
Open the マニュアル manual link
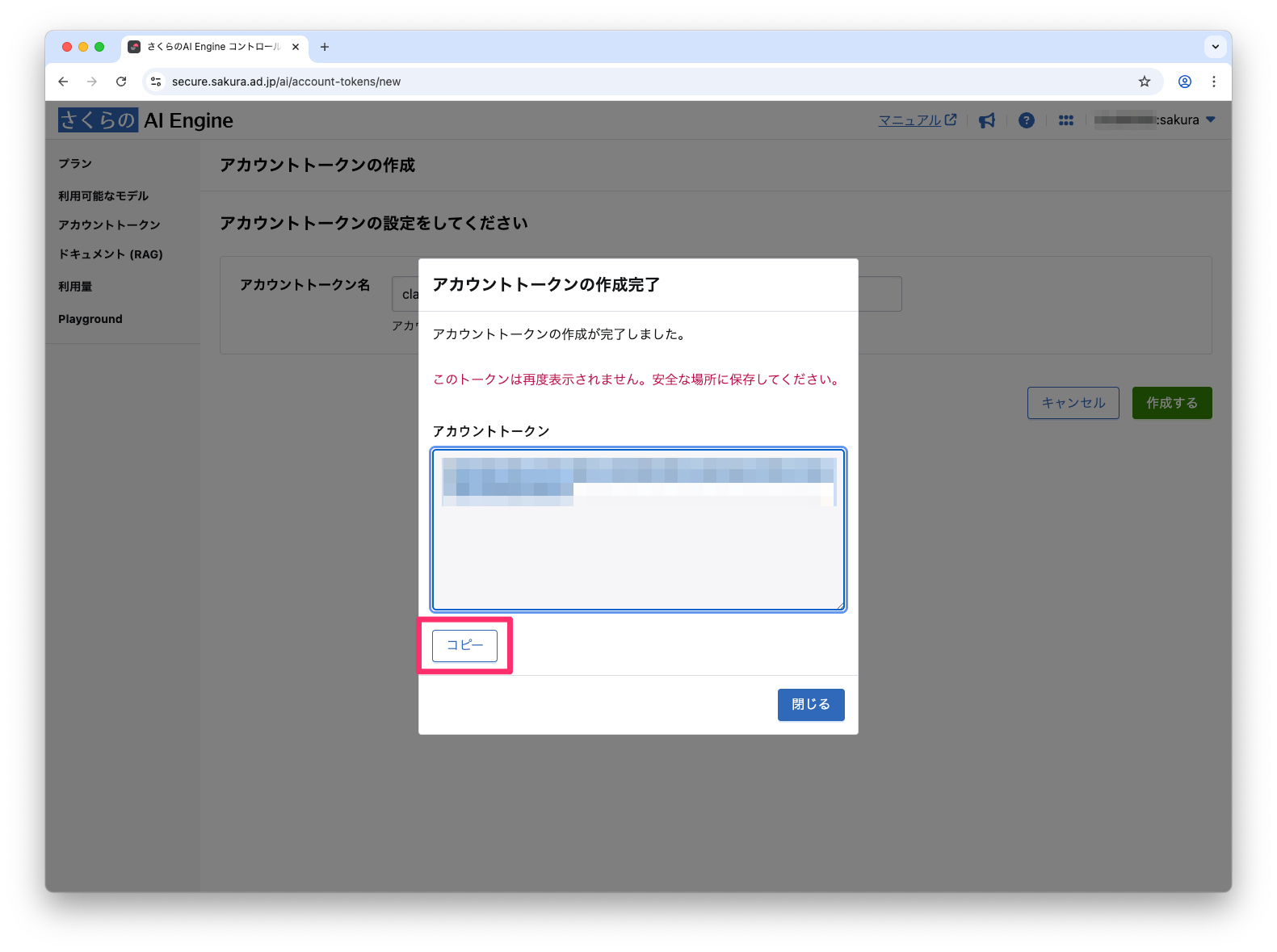[916, 120]
